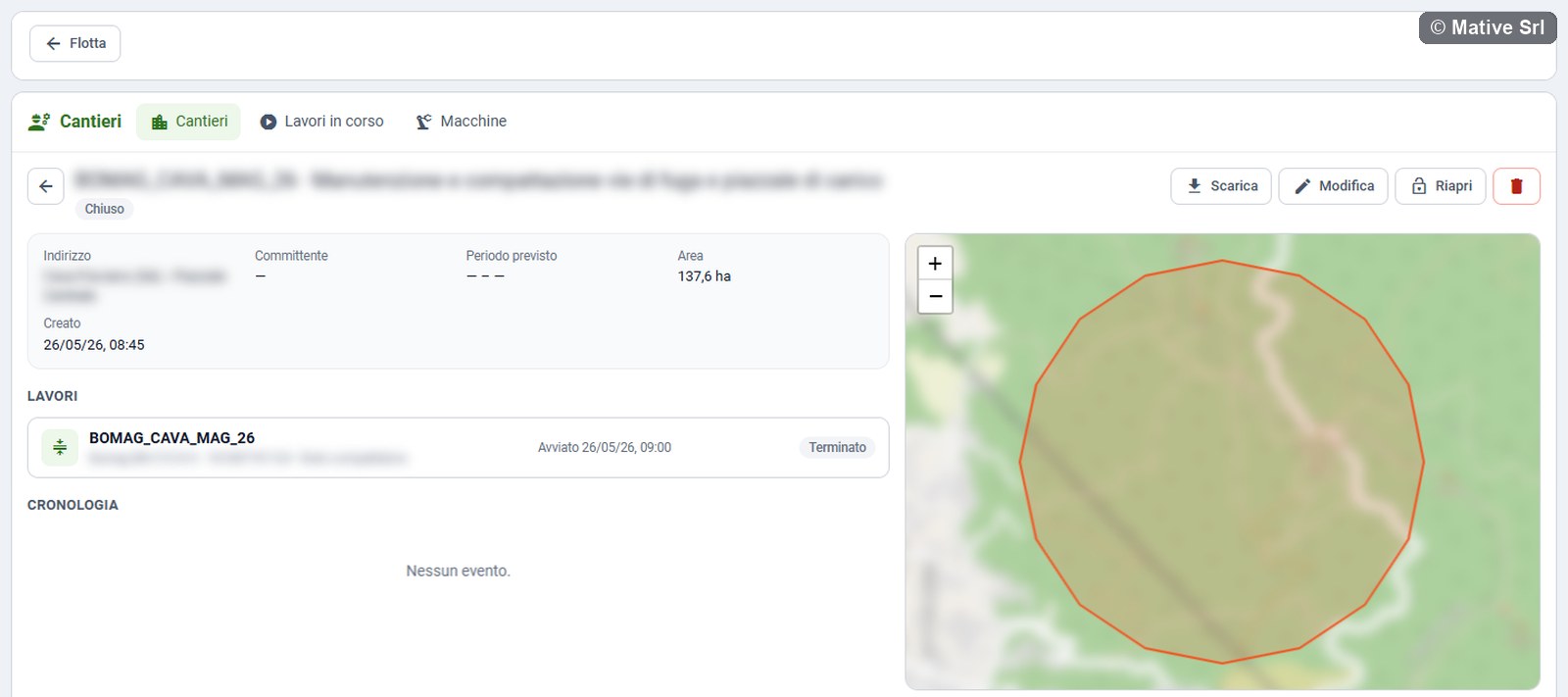
Task: Click the CRONOLOGIA section heading
Action: tap(73, 505)
